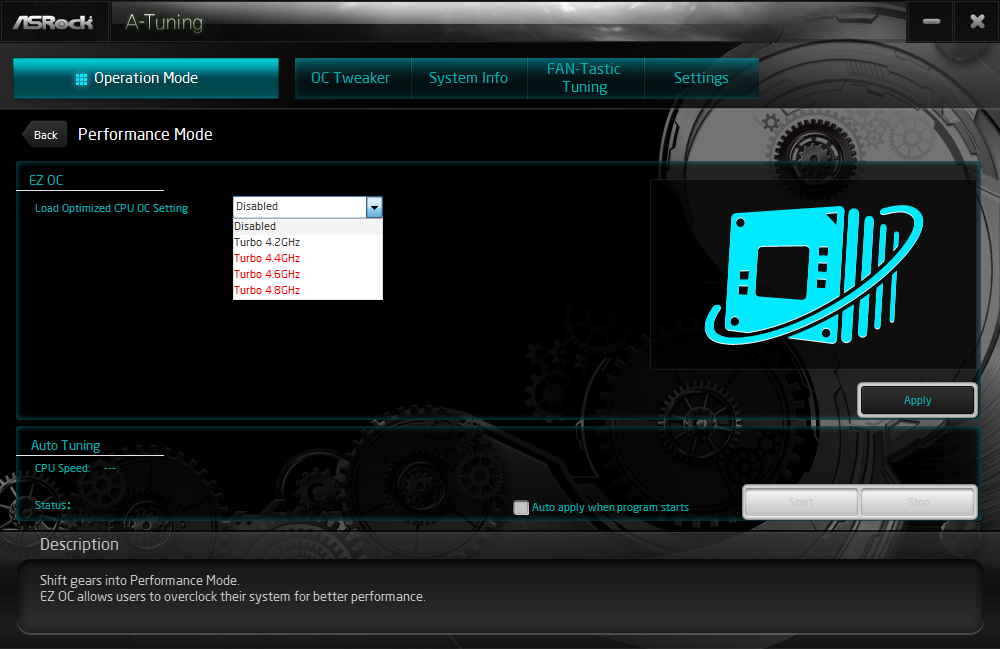The width and height of the screenshot is (1000, 649).
Task: Click the EZ OC section heading
Action: point(46,180)
